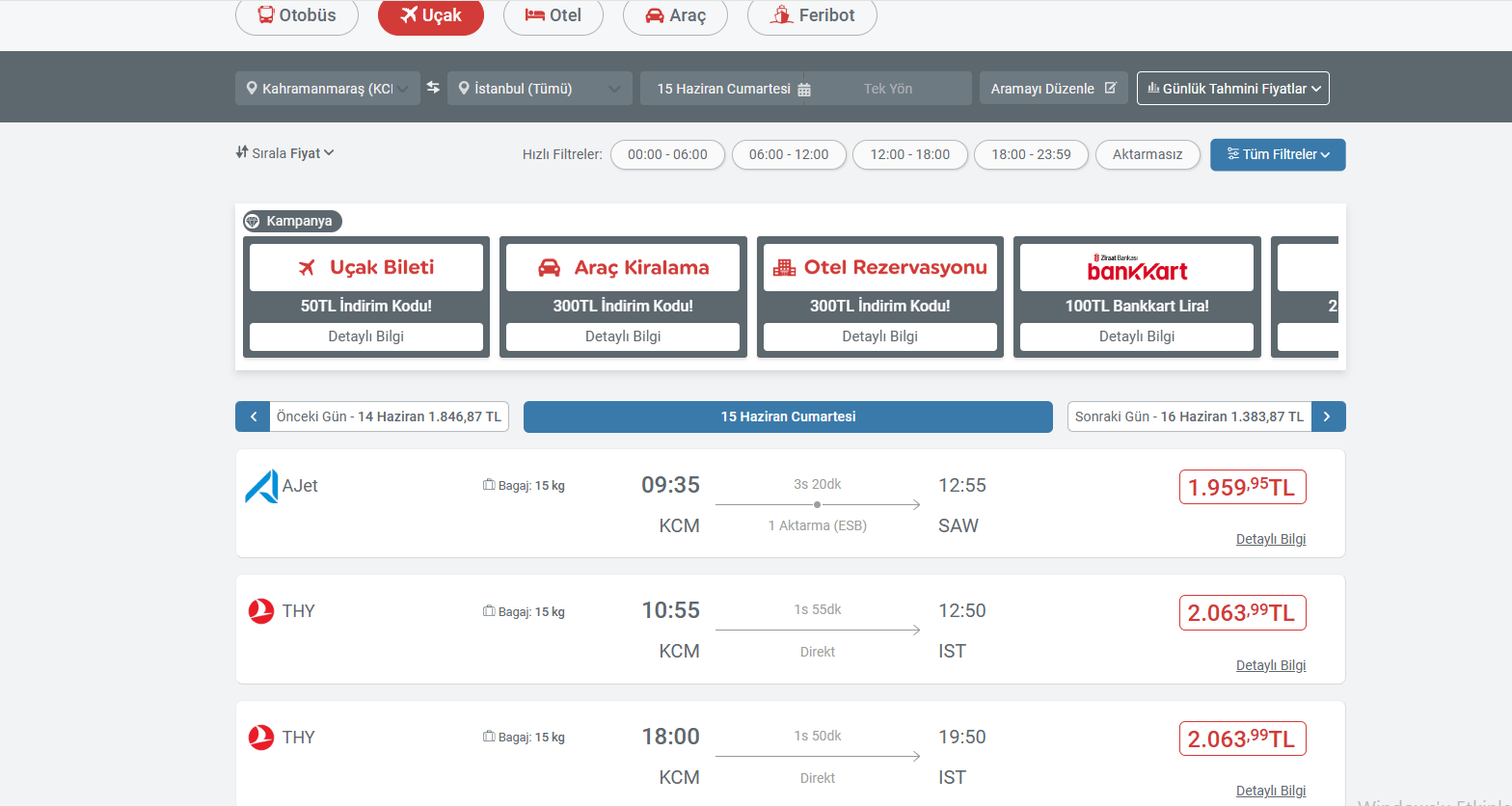
Task: Click the Tek Yön return date field
Action: point(888,88)
